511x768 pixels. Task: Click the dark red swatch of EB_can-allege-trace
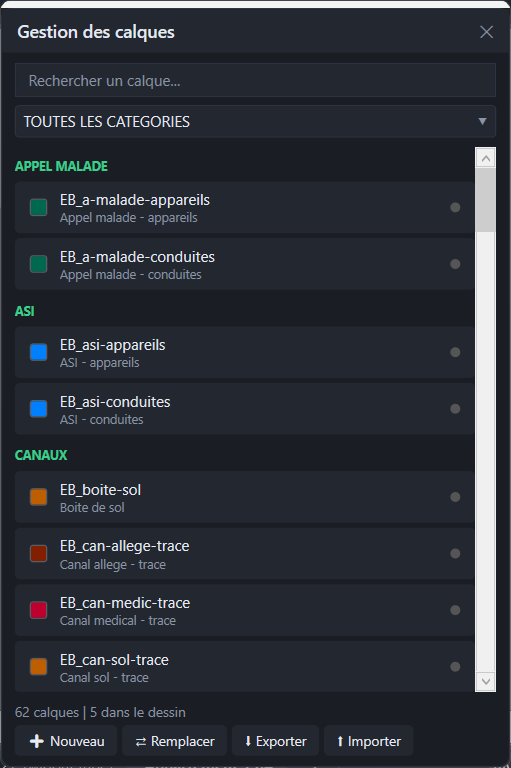[38, 553]
